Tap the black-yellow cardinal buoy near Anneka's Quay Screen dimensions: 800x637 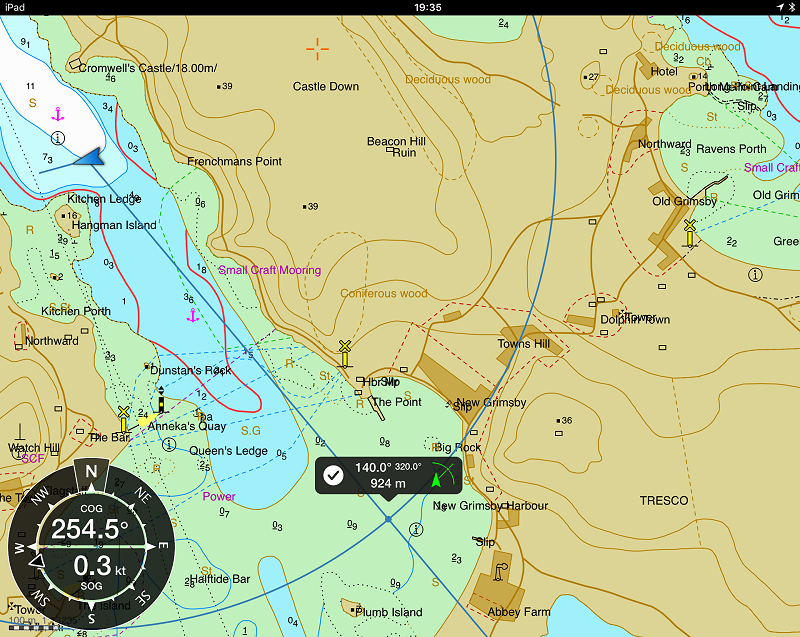161,400
